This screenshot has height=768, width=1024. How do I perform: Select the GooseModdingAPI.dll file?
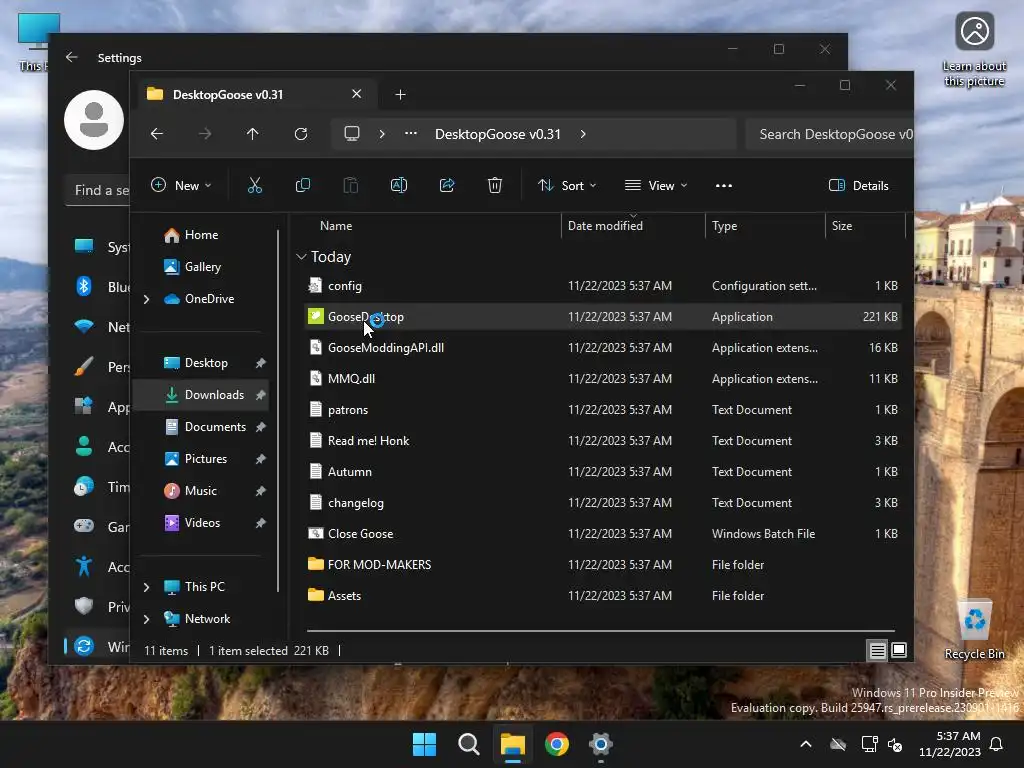coord(385,347)
